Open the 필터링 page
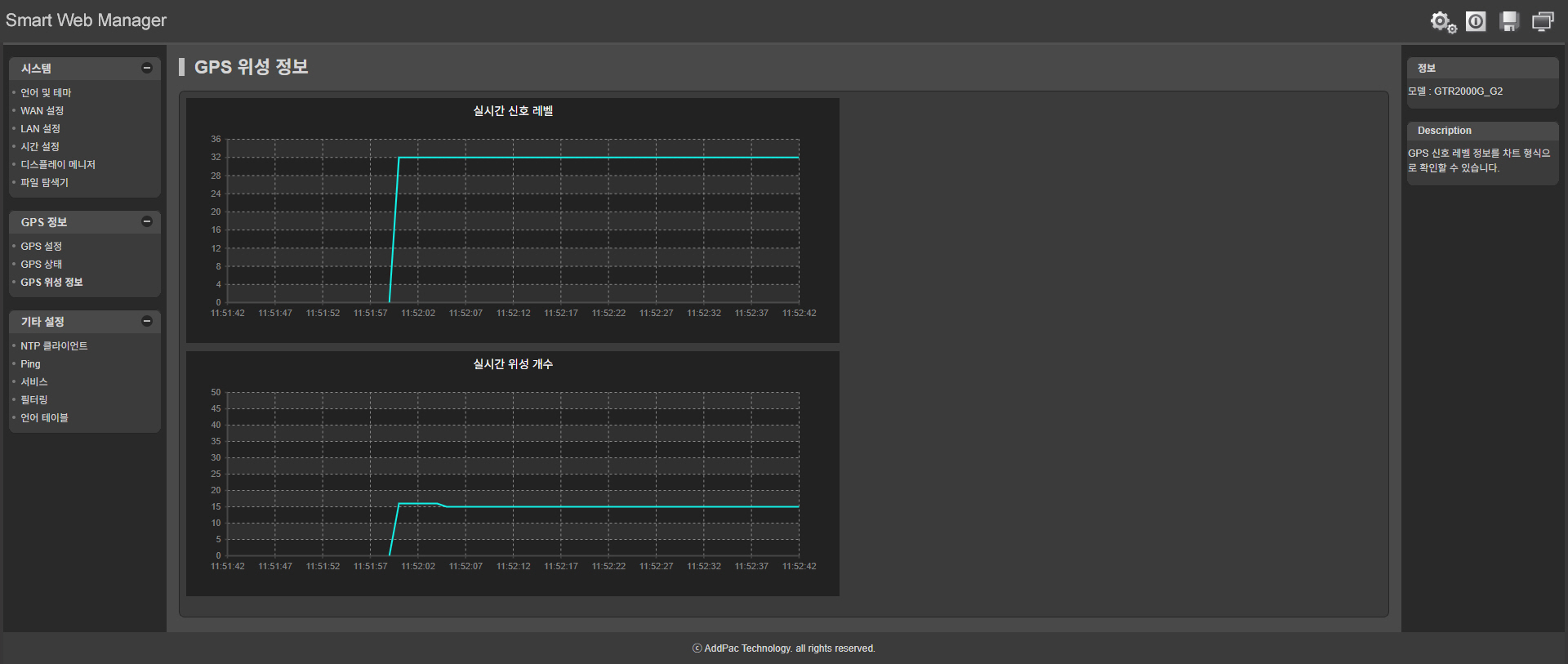 pos(34,400)
